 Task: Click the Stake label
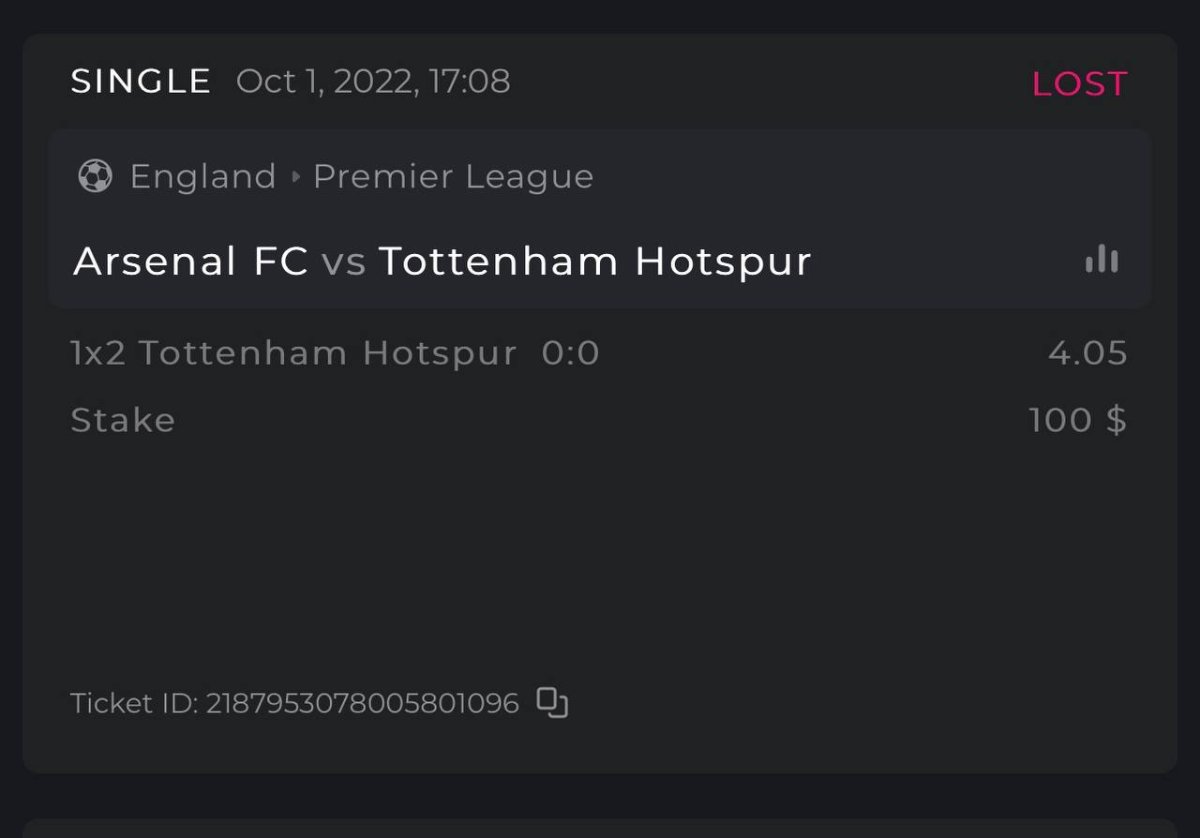(x=123, y=420)
